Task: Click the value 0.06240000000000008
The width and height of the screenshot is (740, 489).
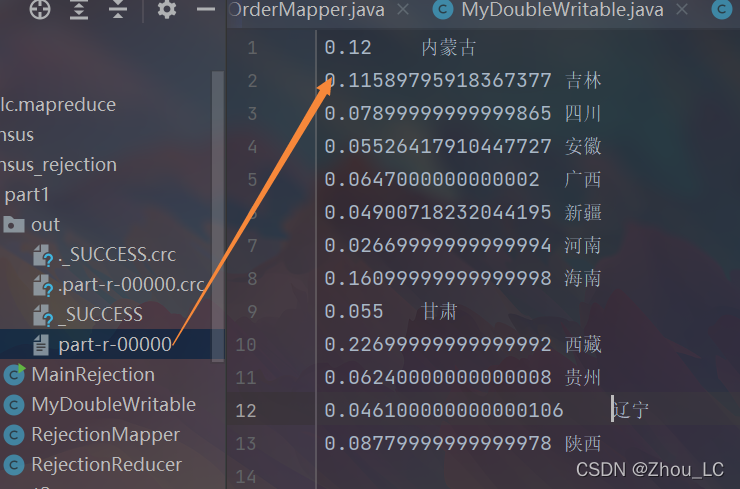Action: (438, 378)
